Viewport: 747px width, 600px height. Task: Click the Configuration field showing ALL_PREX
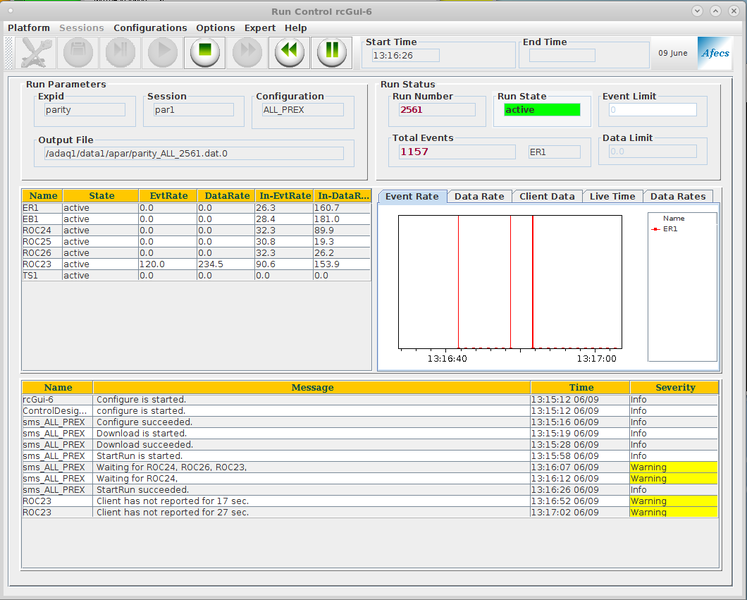(303, 110)
